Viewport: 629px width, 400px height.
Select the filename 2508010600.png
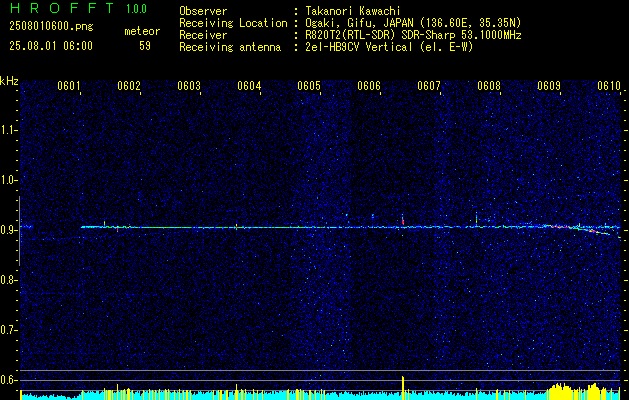[51, 27]
